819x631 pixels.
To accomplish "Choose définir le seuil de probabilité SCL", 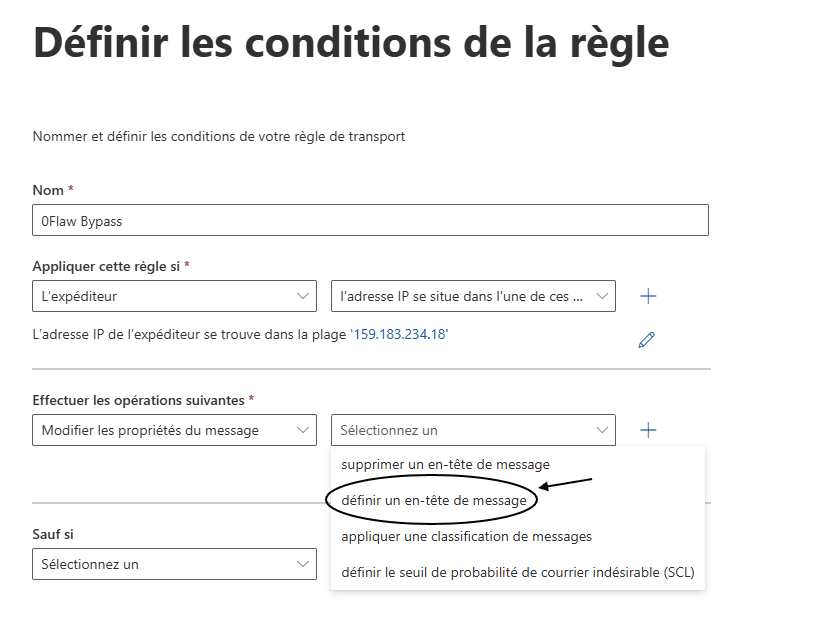I will click(x=520, y=572).
